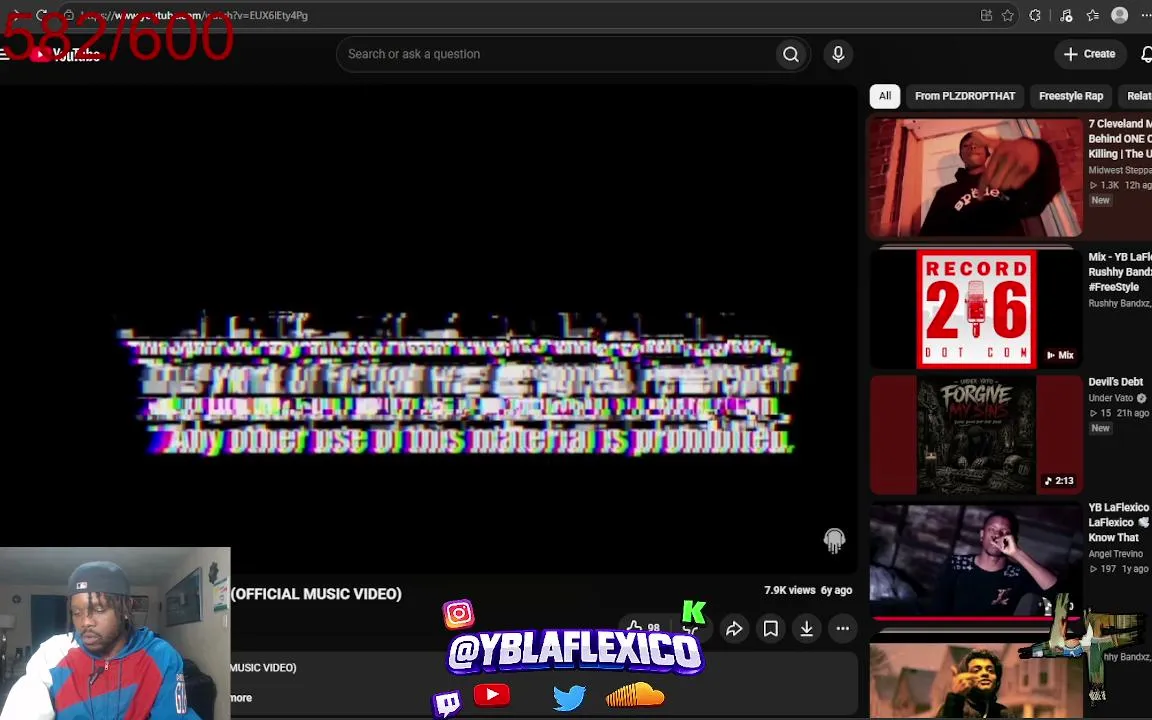Open more actions ellipsis under the video

(842, 628)
